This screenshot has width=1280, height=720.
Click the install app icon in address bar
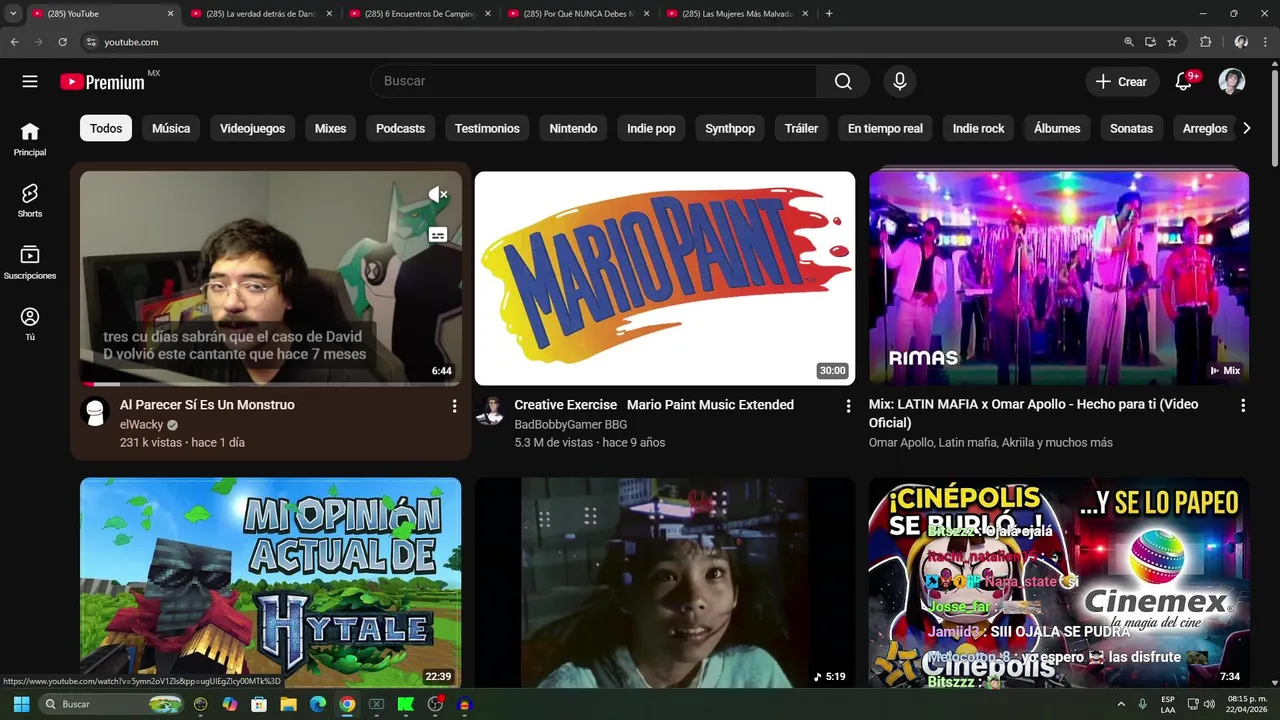tap(1150, 42)
